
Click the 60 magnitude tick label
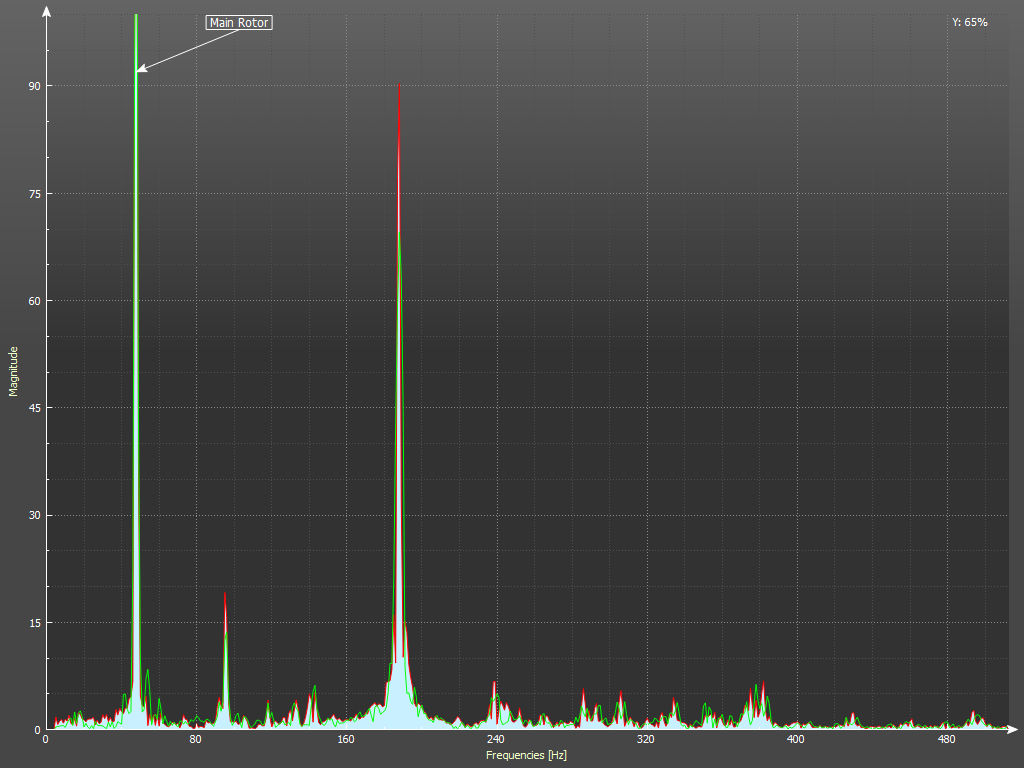tap(34, 301)
